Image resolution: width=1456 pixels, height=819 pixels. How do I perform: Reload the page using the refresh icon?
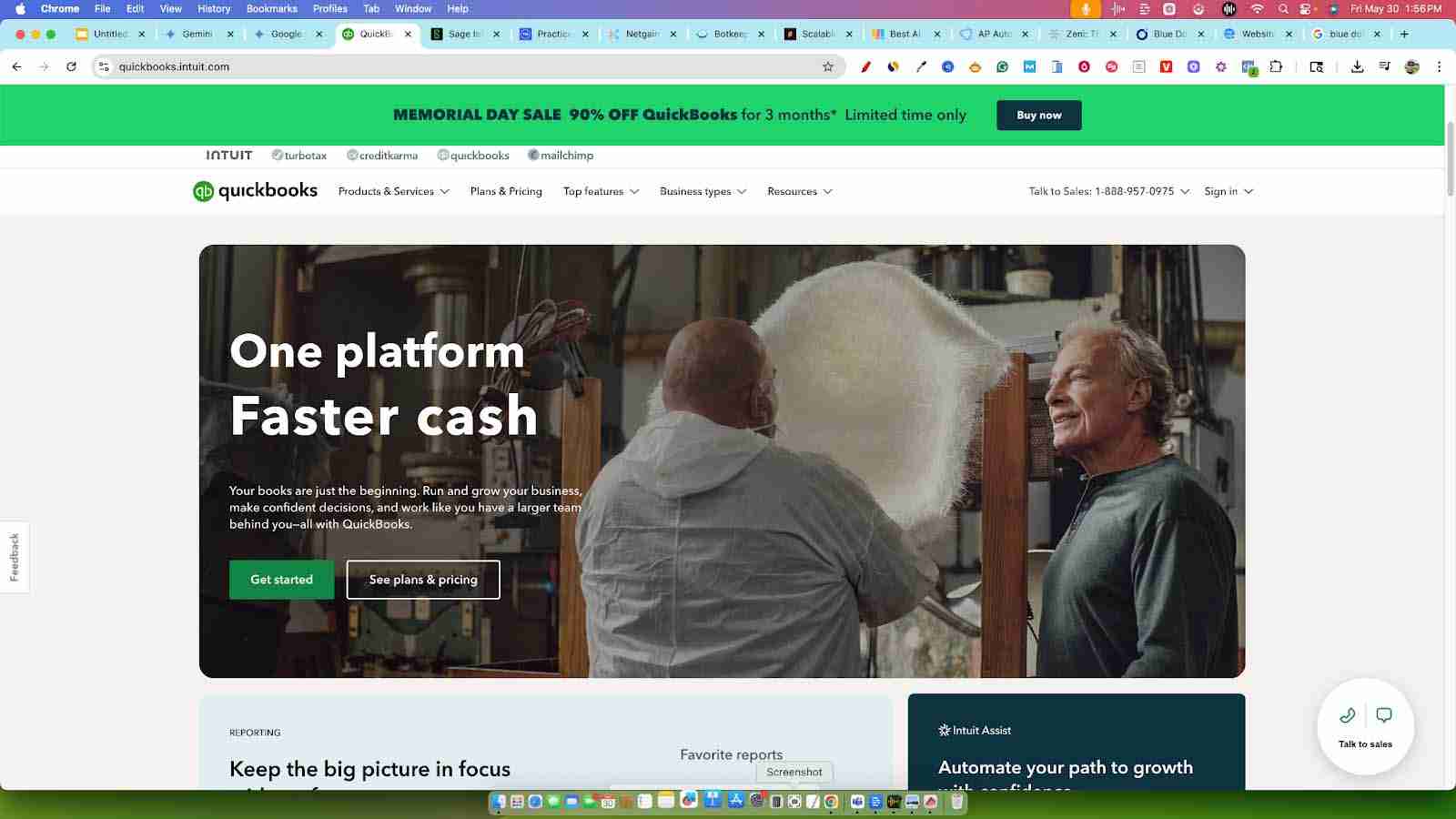(71, 66)
